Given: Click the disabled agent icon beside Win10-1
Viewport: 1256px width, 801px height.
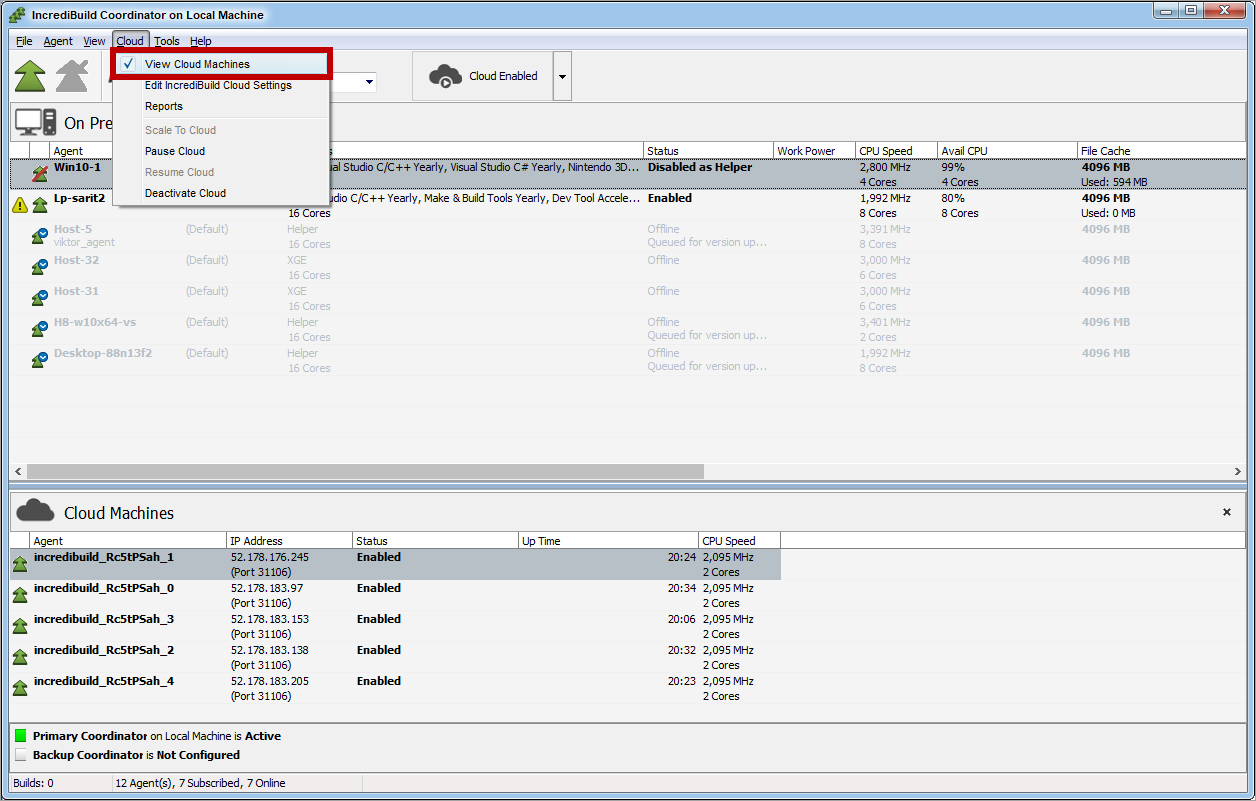Looking at the screenshot, I should 40,174.
